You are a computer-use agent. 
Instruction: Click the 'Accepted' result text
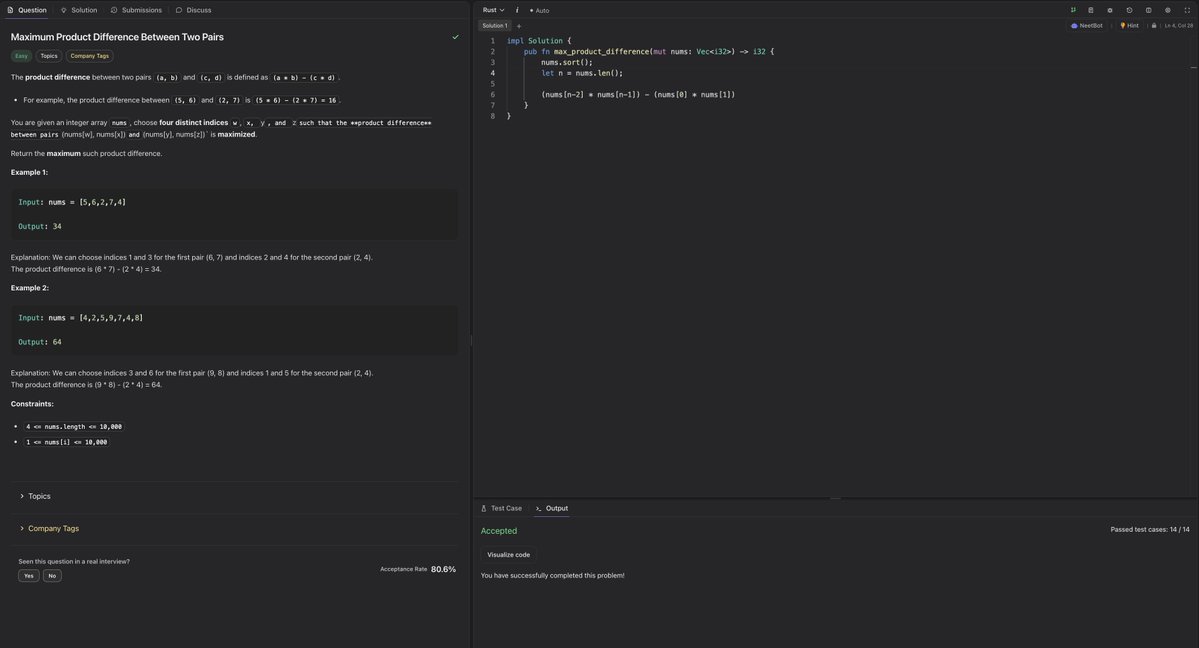[x=499, y=531]
